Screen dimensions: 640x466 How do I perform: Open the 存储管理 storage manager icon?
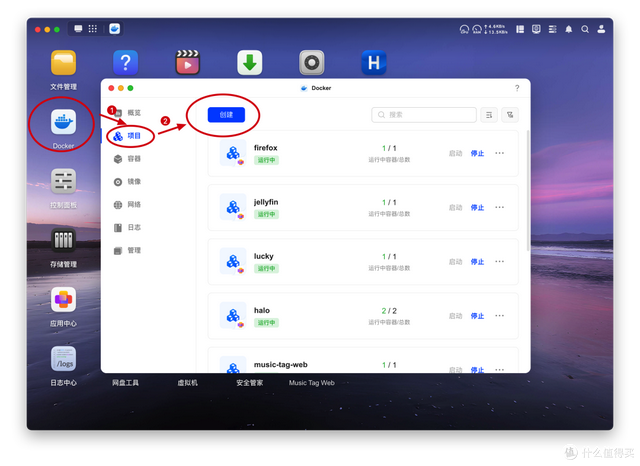(x=63, y=240)
